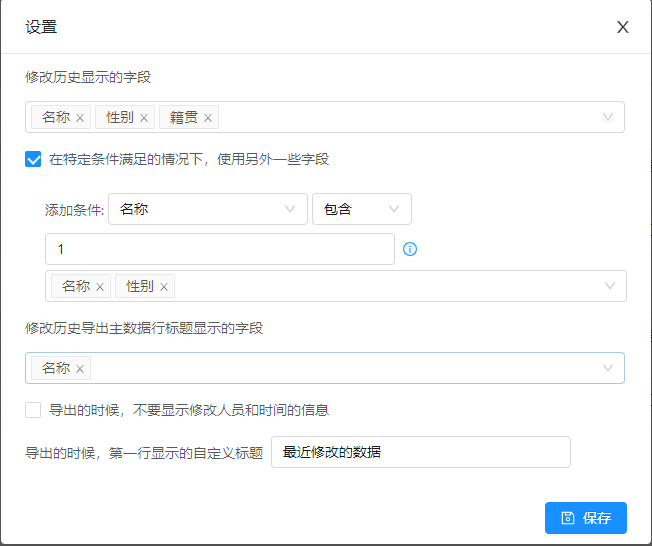Click the condition value input containing 1
Viewport: 652px width, 546px height.
coord(220,249)
